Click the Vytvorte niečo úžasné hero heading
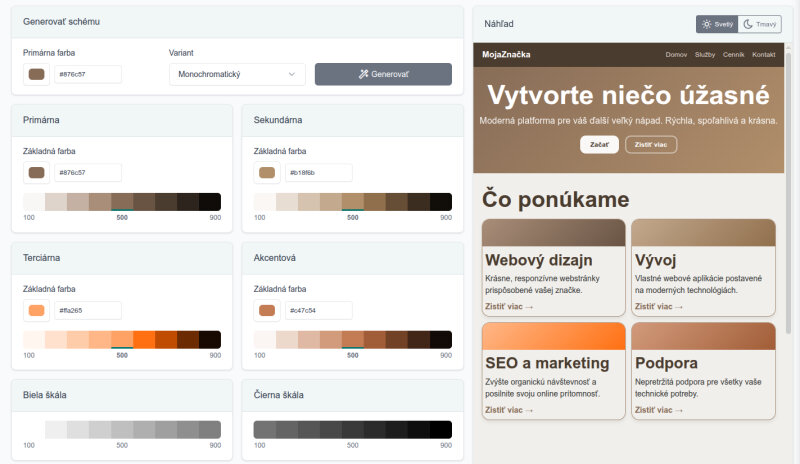Screen dimensions: 800x464 point(629,95)
